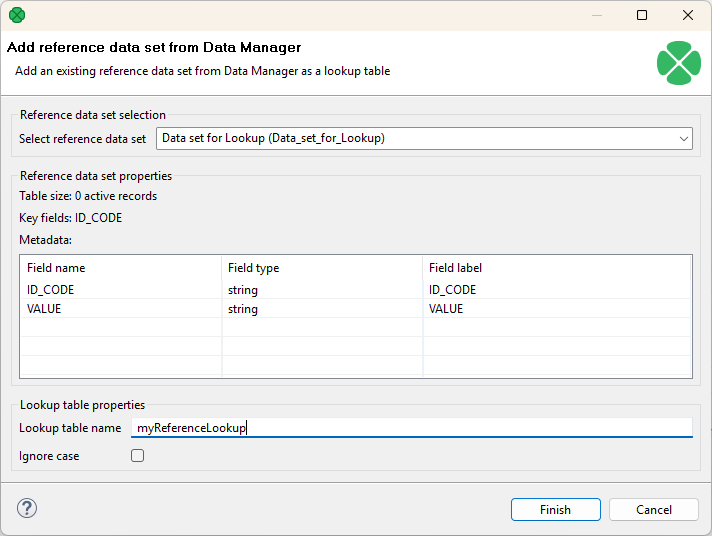Select VALUE in the Field name column
712x536 pixels.
pos(44,309)
